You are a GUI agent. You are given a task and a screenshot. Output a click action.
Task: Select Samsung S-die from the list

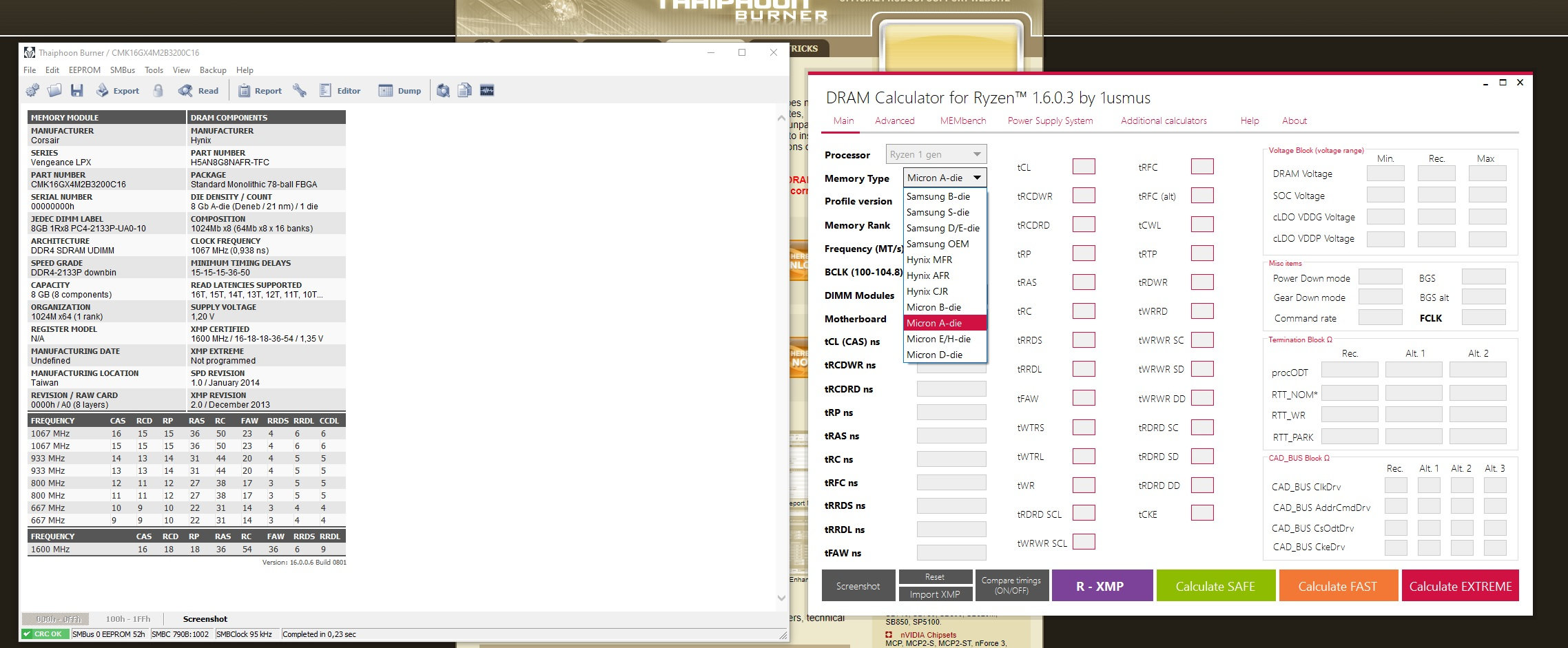click(x=945, y=212)
